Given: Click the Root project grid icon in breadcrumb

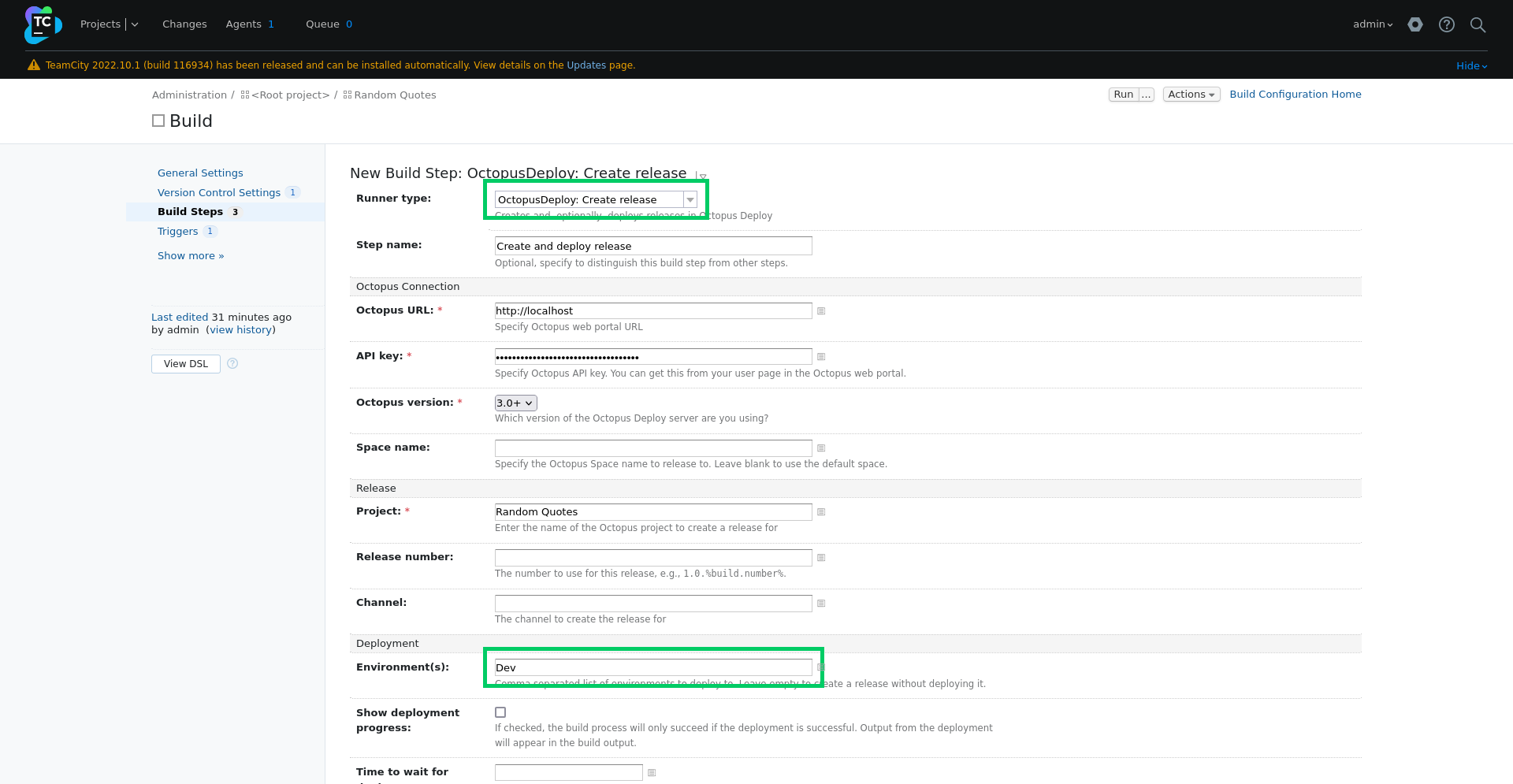Looking at the screenshot, I should pyautogui.click(x=245, y=95).
